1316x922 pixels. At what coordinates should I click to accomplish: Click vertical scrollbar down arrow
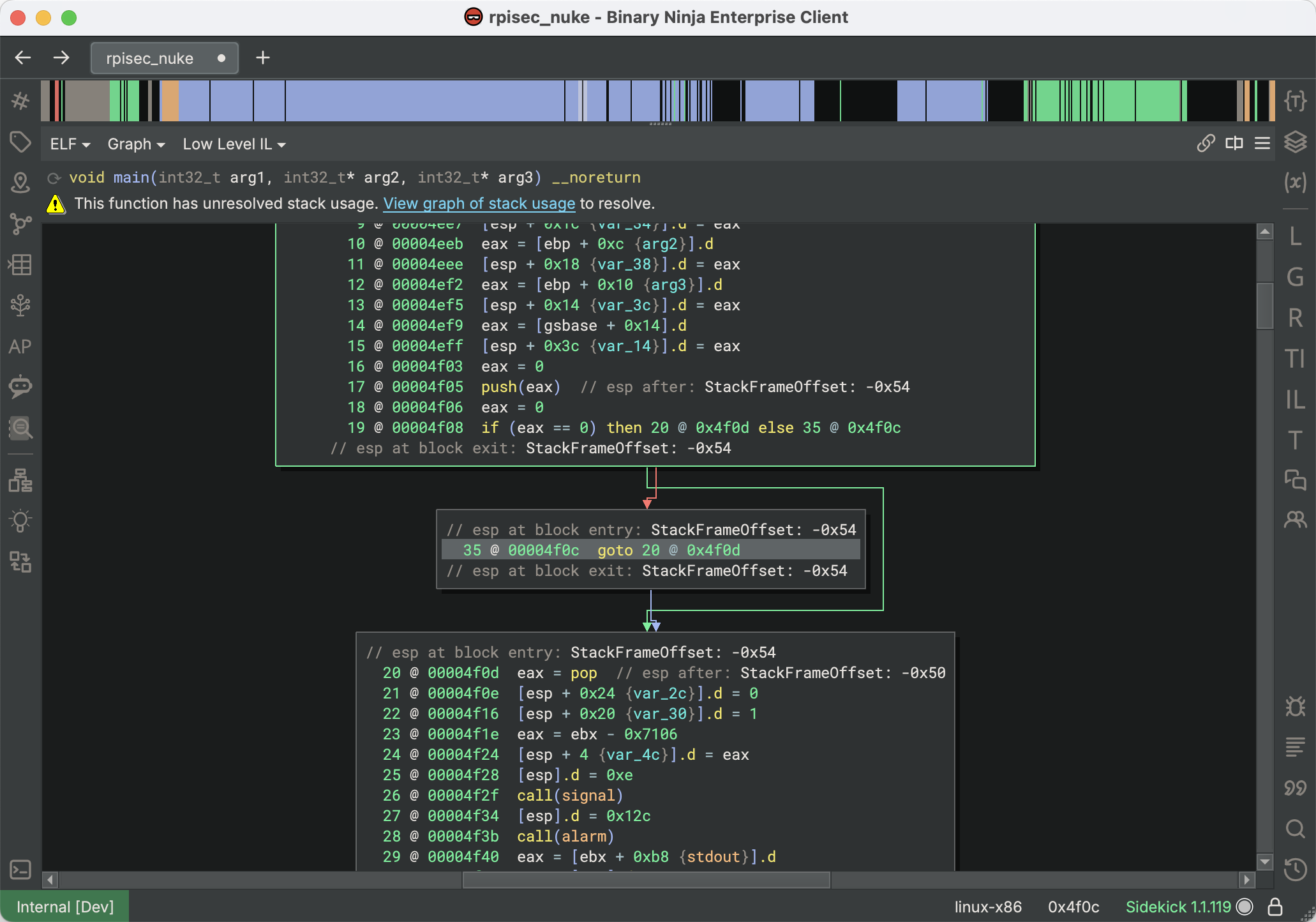point(1265,862)
